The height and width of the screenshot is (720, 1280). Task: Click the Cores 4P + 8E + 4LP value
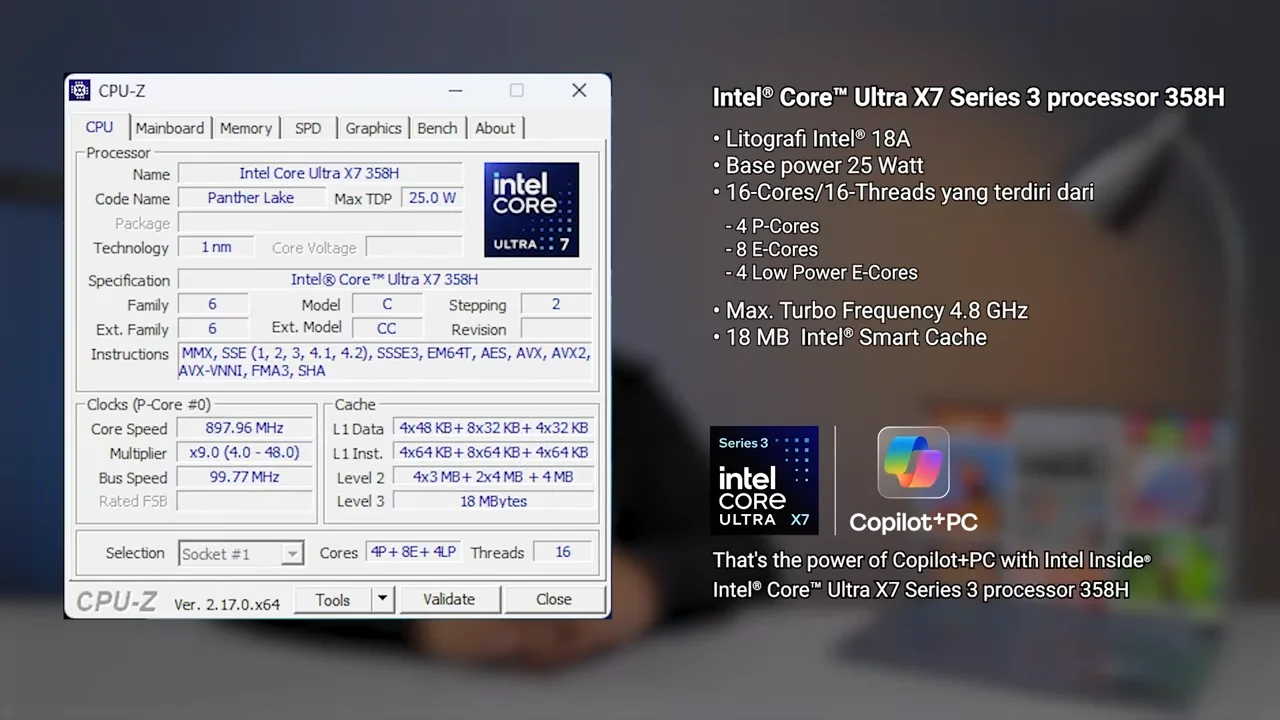tap(413, 552)
